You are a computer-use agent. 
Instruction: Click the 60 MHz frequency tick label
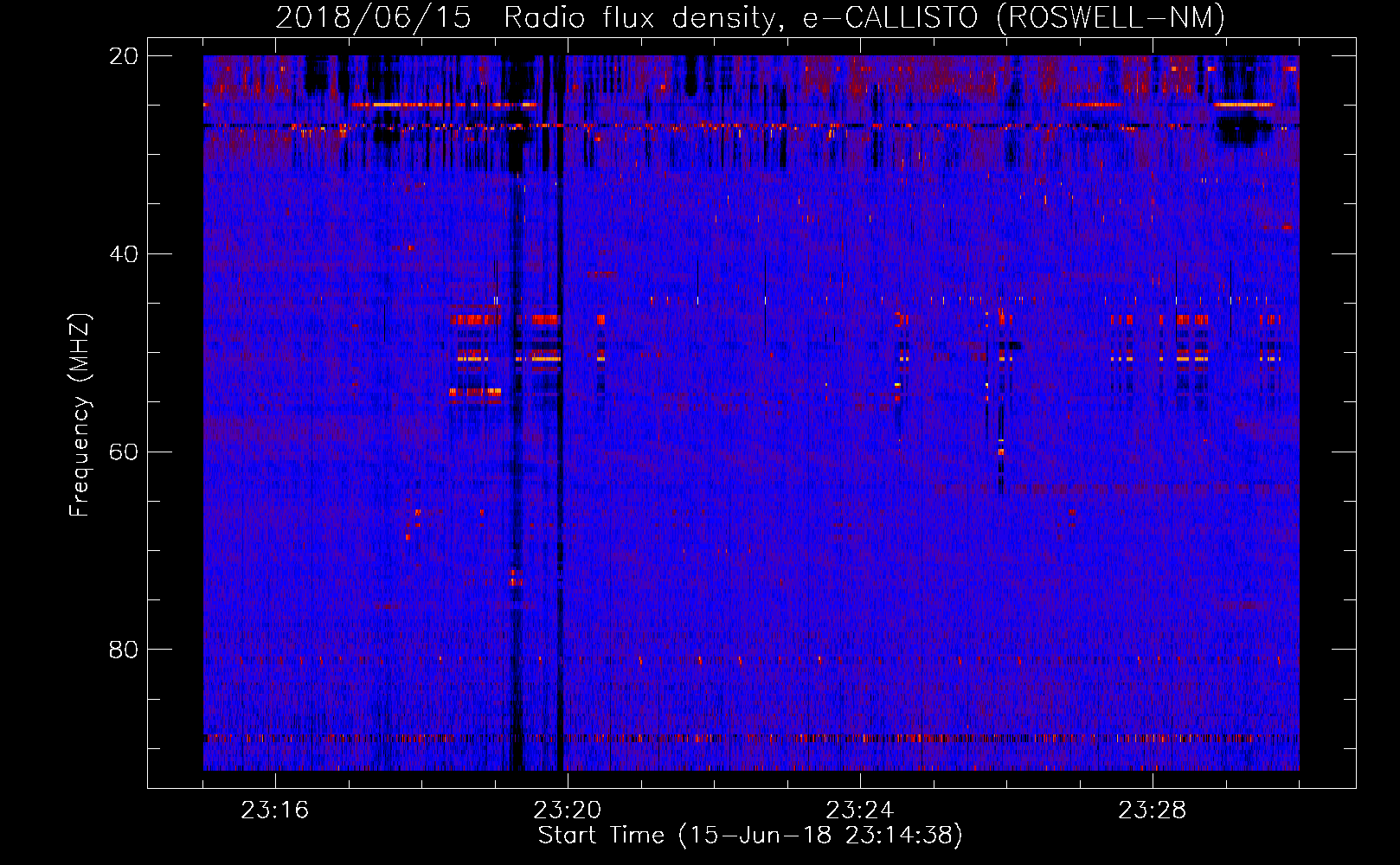(124, 452)
